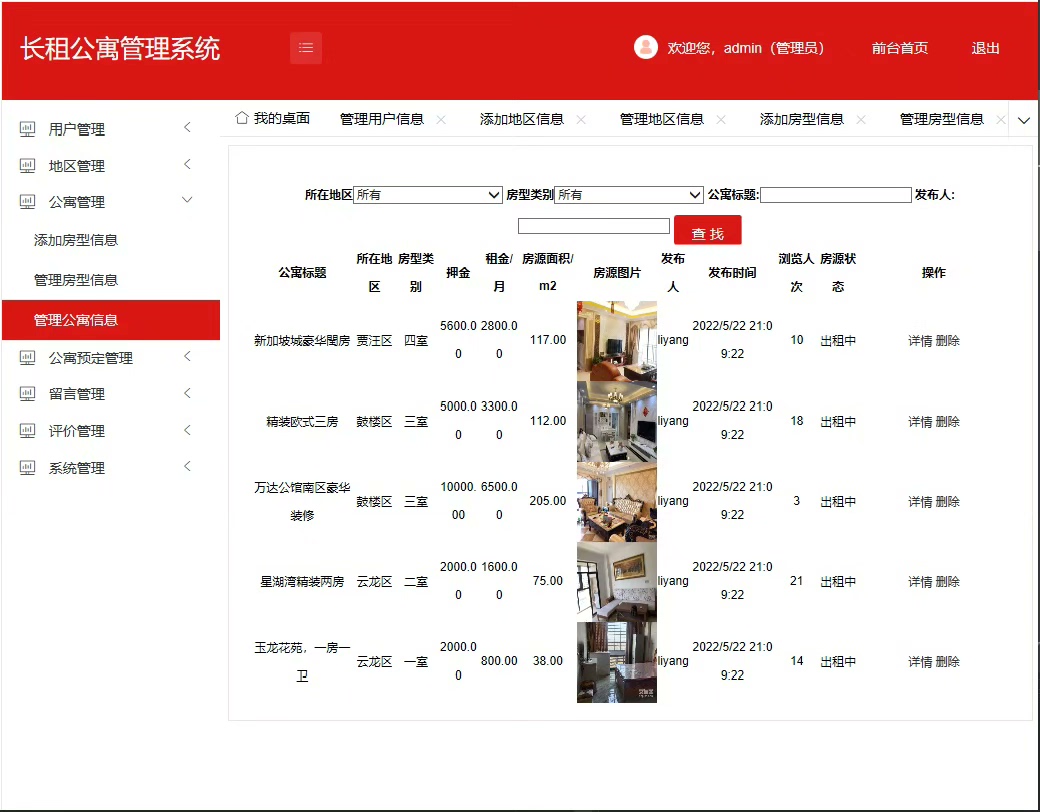Click the 长租公寓管理系统 title
The width and height of the screenshot is (1040, 812).
(120, 48)
